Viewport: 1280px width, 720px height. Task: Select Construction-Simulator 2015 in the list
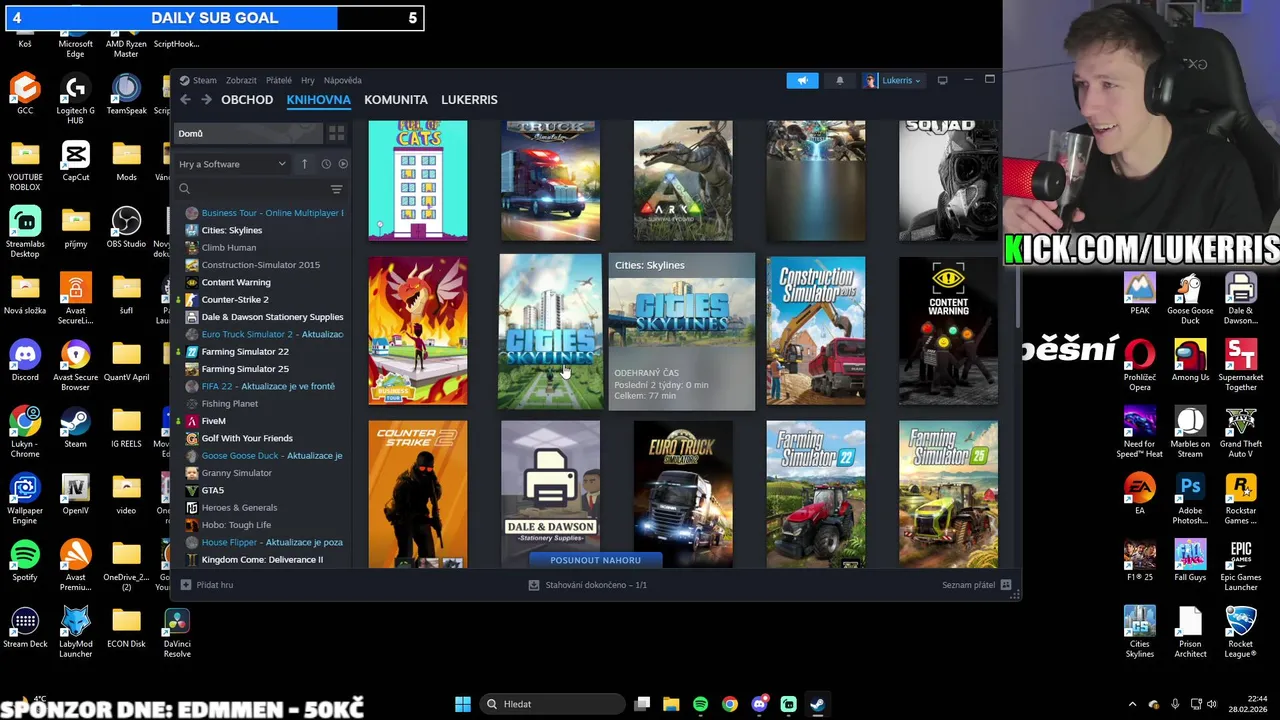(x=264, y=265)
